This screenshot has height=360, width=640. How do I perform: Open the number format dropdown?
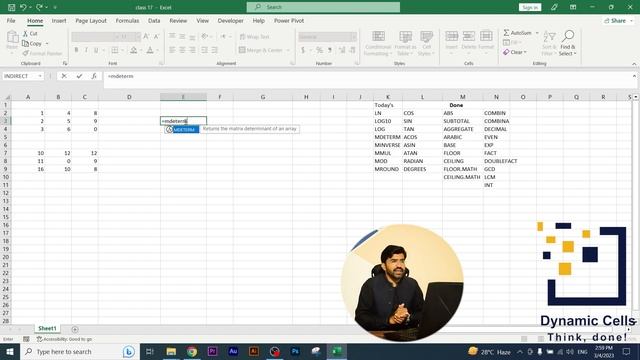tap(353, 37)
